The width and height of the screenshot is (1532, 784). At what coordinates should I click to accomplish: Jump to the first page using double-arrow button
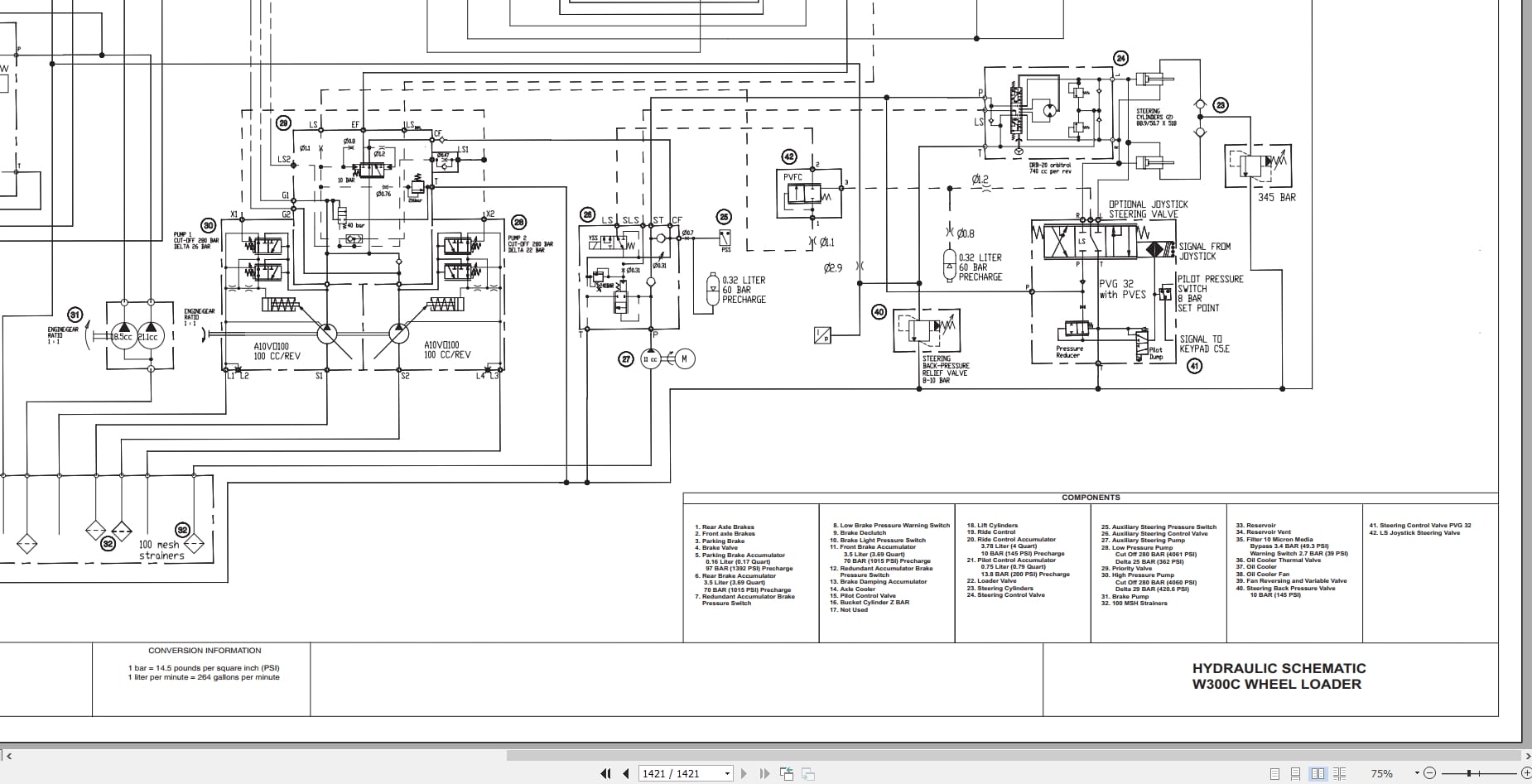pos(605,773)
